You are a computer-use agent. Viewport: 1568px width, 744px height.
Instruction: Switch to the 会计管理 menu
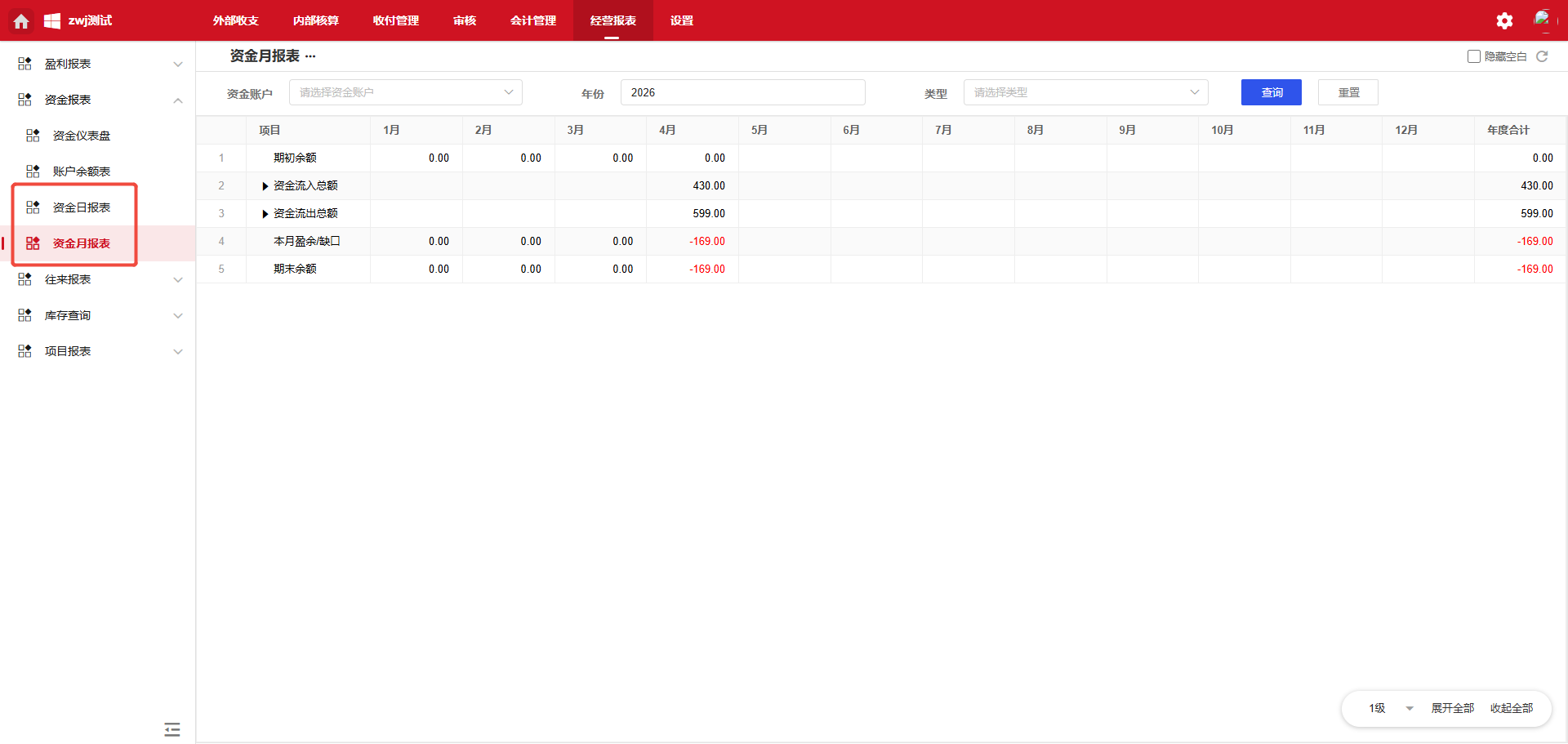pos(532,20)
